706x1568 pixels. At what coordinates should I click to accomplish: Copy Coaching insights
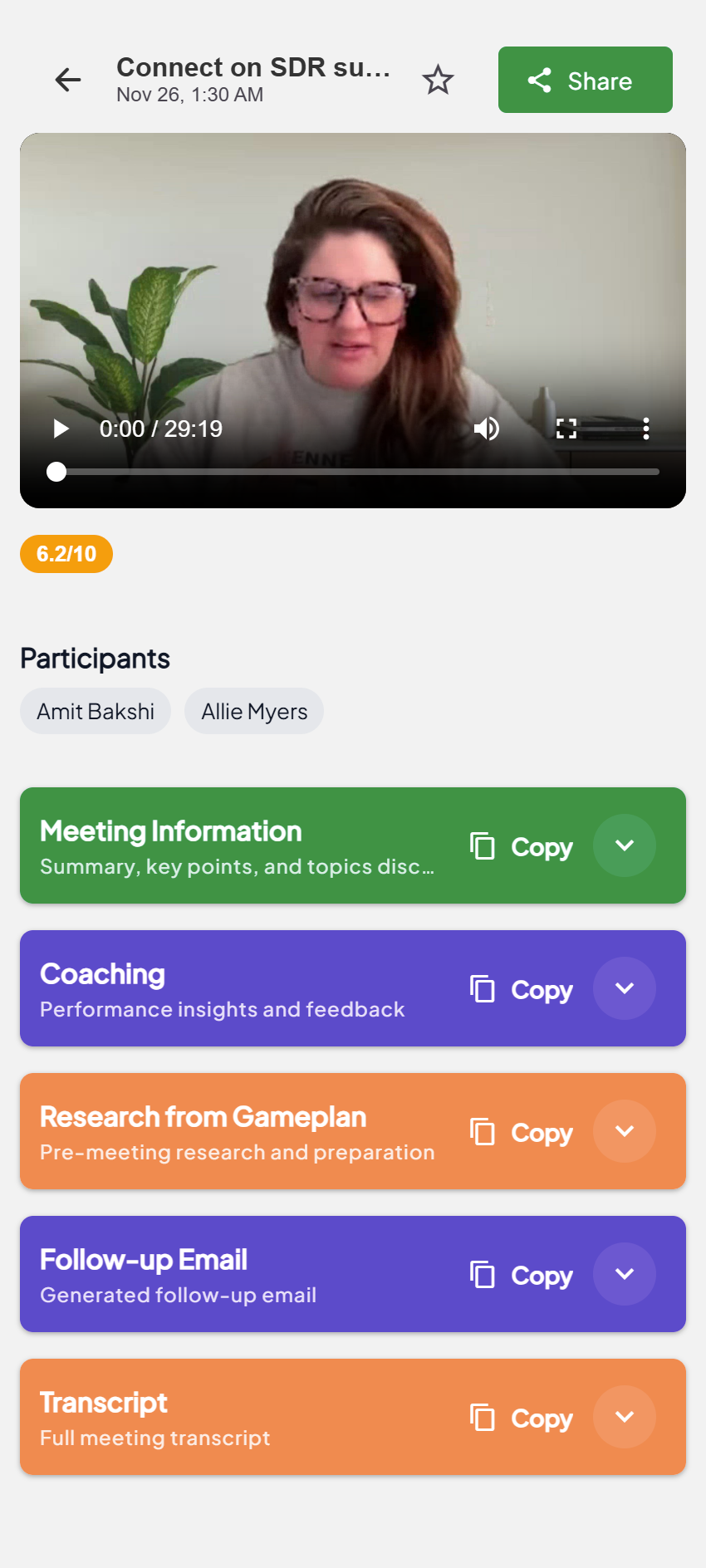[x=522, y=989]
